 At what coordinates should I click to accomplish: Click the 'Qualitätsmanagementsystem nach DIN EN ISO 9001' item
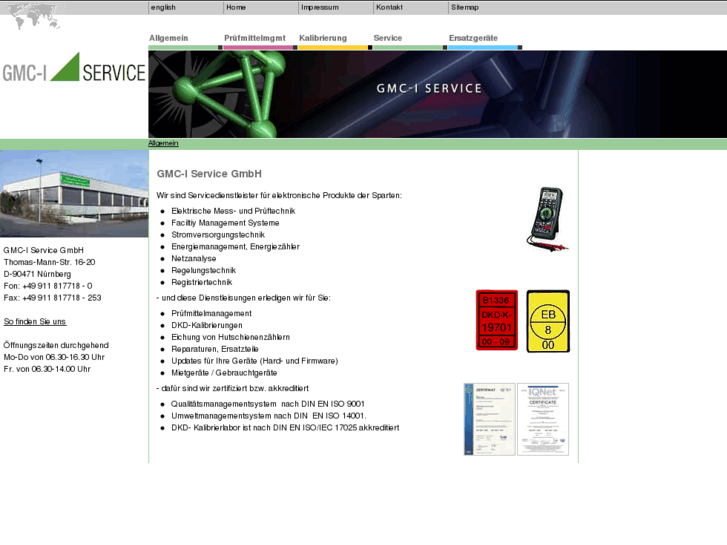(x=268, y=404)
